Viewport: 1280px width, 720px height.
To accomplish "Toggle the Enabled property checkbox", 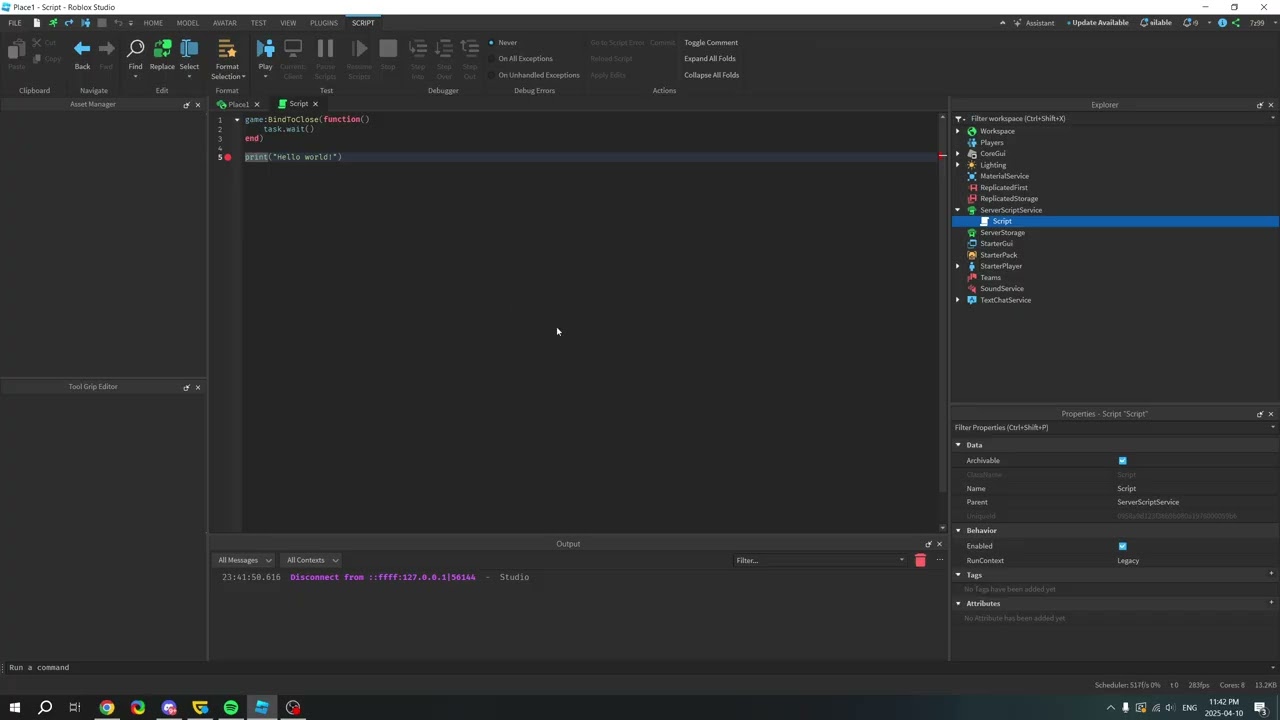I will coord(1122,546).
